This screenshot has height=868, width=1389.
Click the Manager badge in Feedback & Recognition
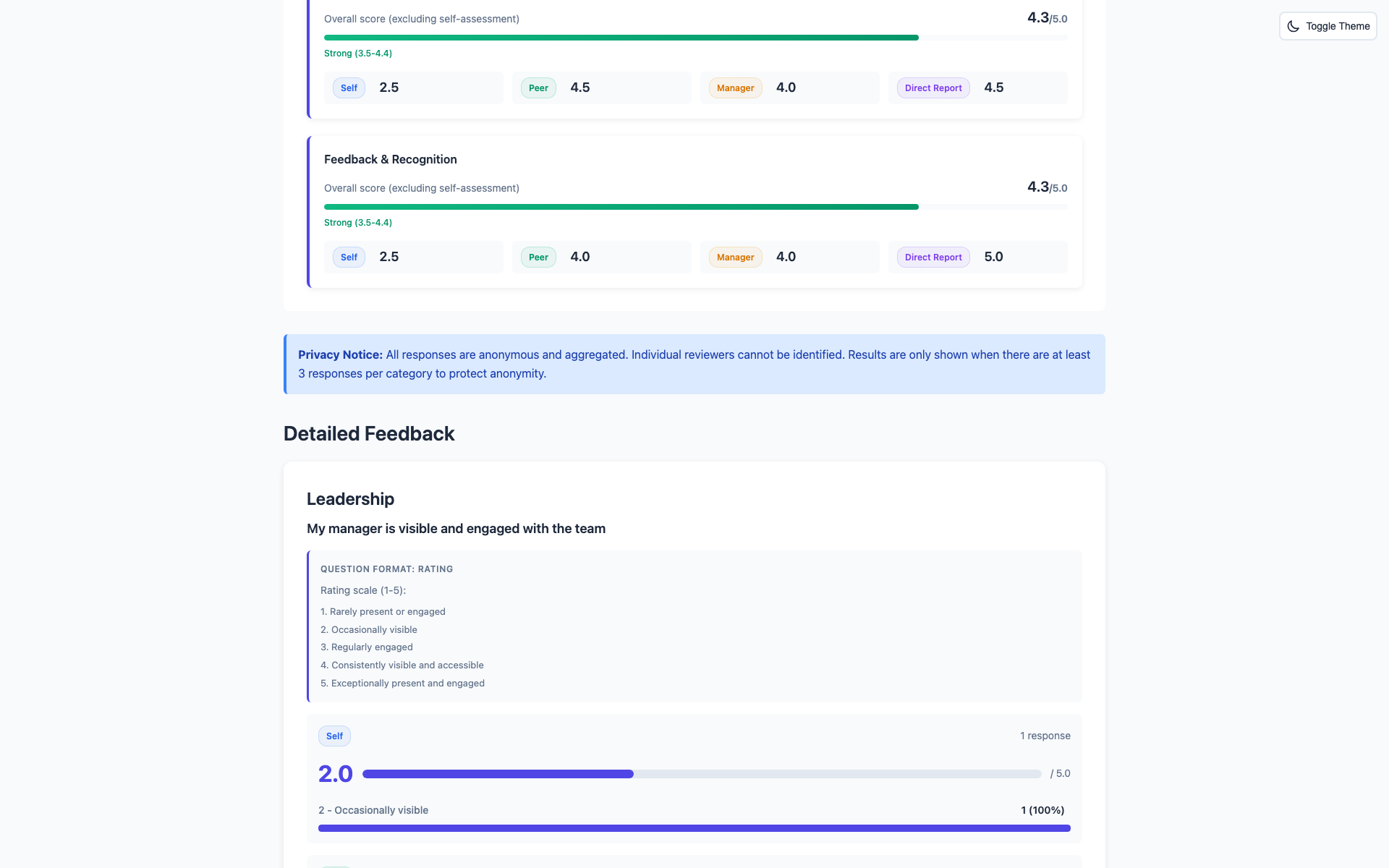735,258
